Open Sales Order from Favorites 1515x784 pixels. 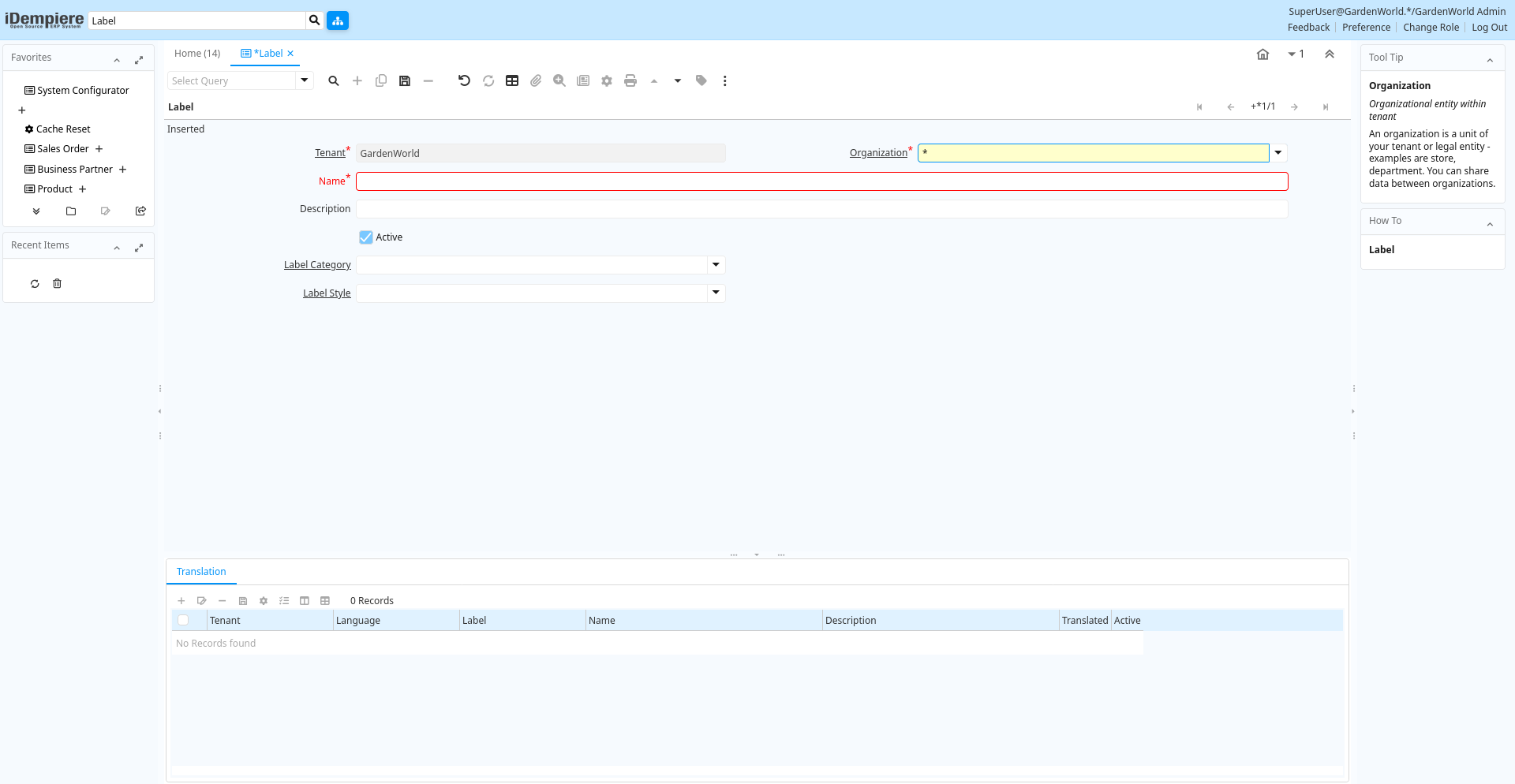(63, 149)
